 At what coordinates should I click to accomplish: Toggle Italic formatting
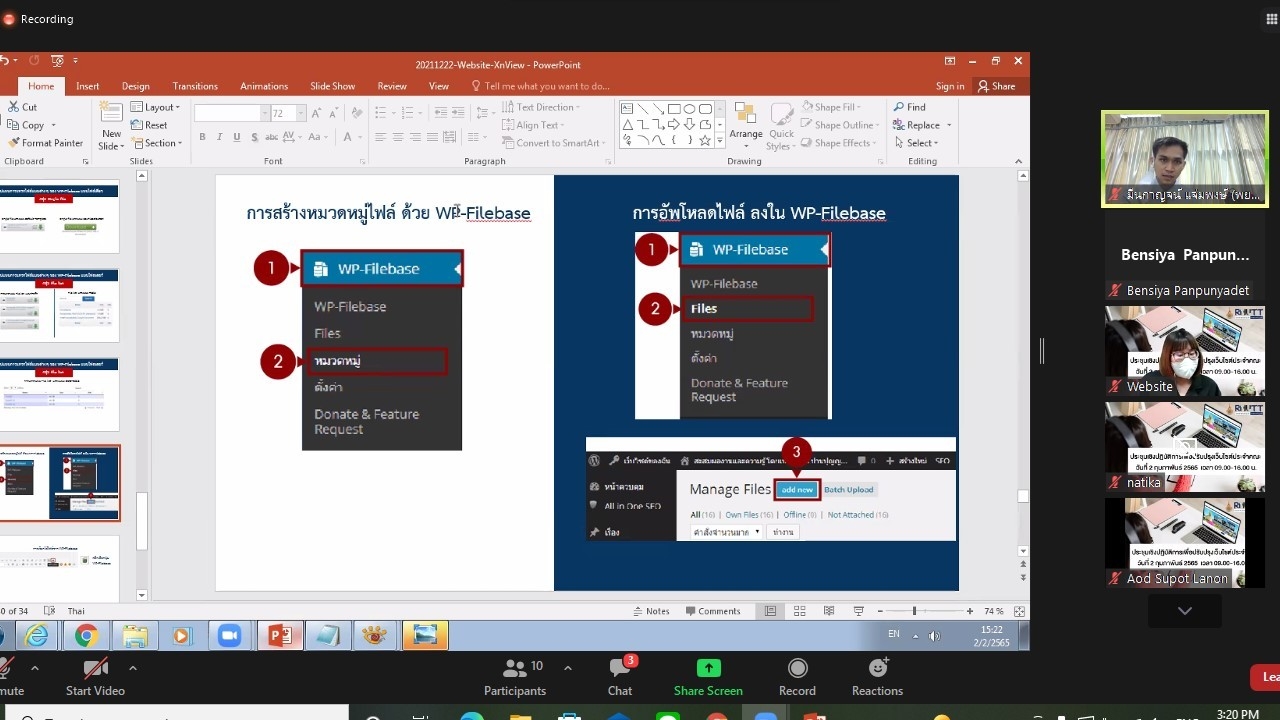[219, 137]
